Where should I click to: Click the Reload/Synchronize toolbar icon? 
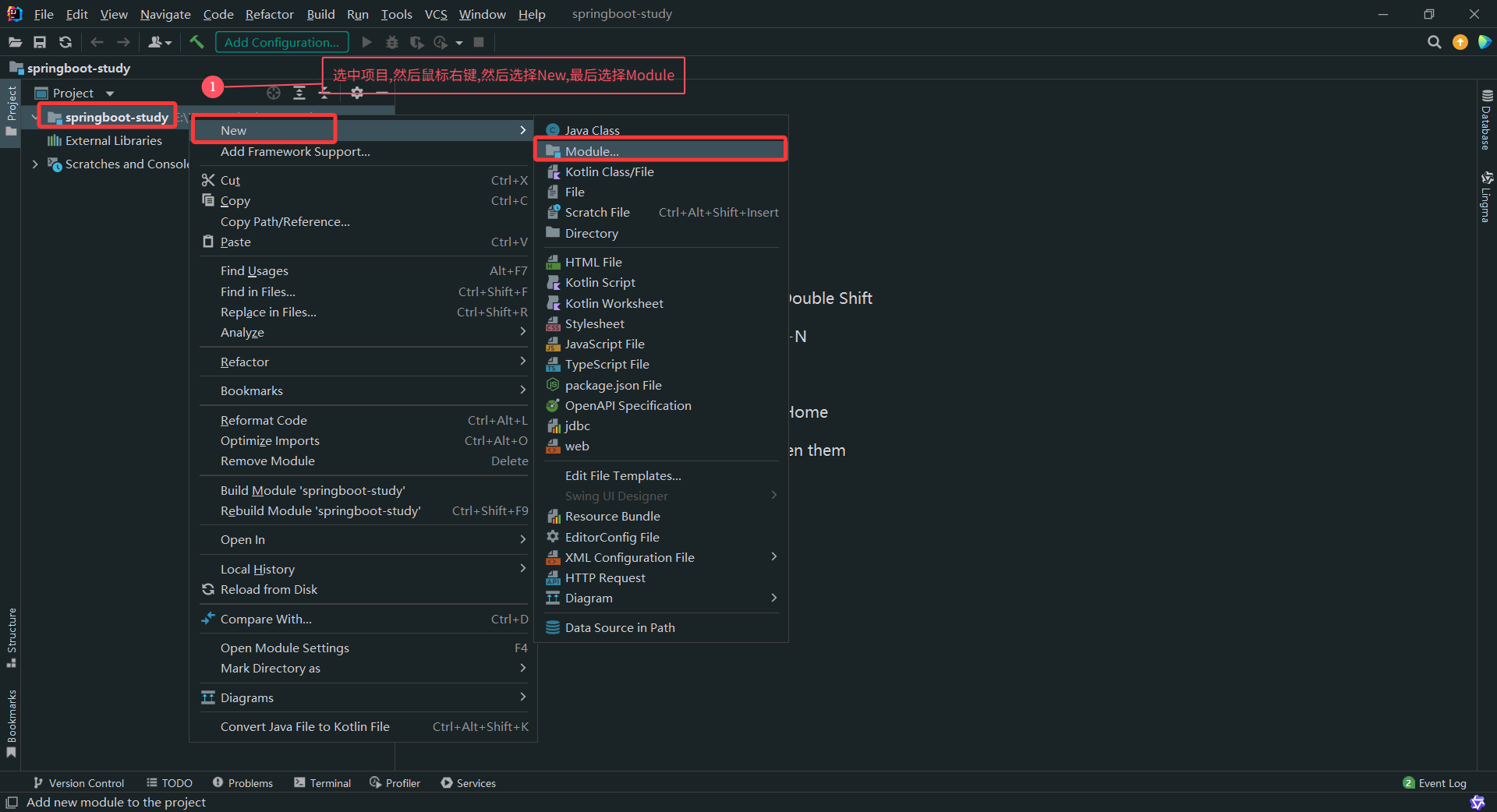click(x=65, y=42)
